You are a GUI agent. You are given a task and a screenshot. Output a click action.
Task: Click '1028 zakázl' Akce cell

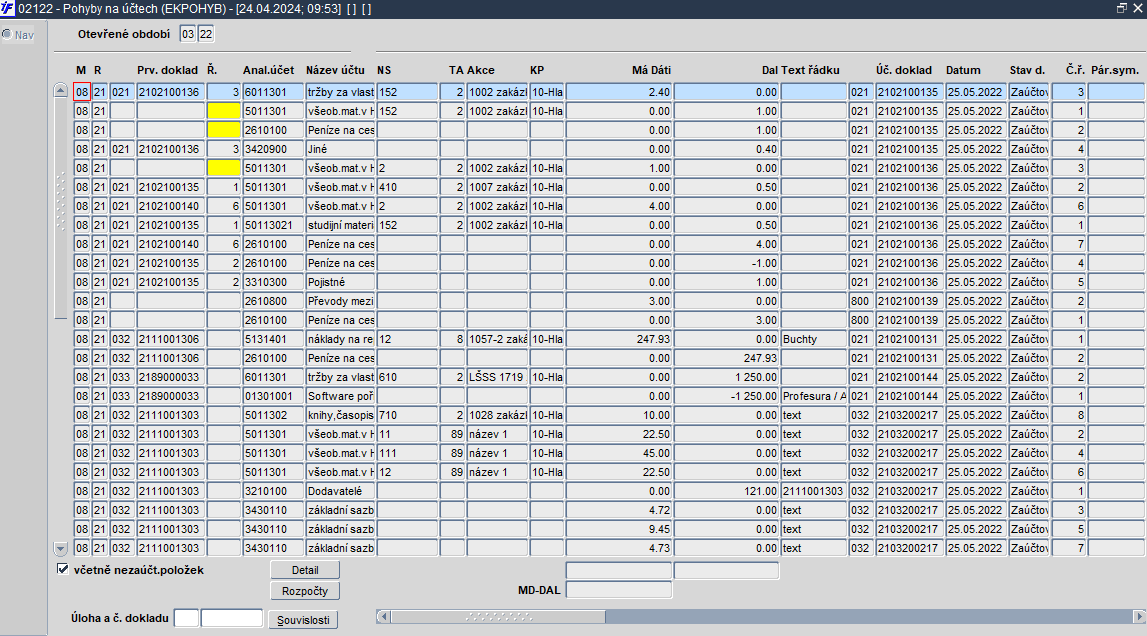click(x=497, y=416)
